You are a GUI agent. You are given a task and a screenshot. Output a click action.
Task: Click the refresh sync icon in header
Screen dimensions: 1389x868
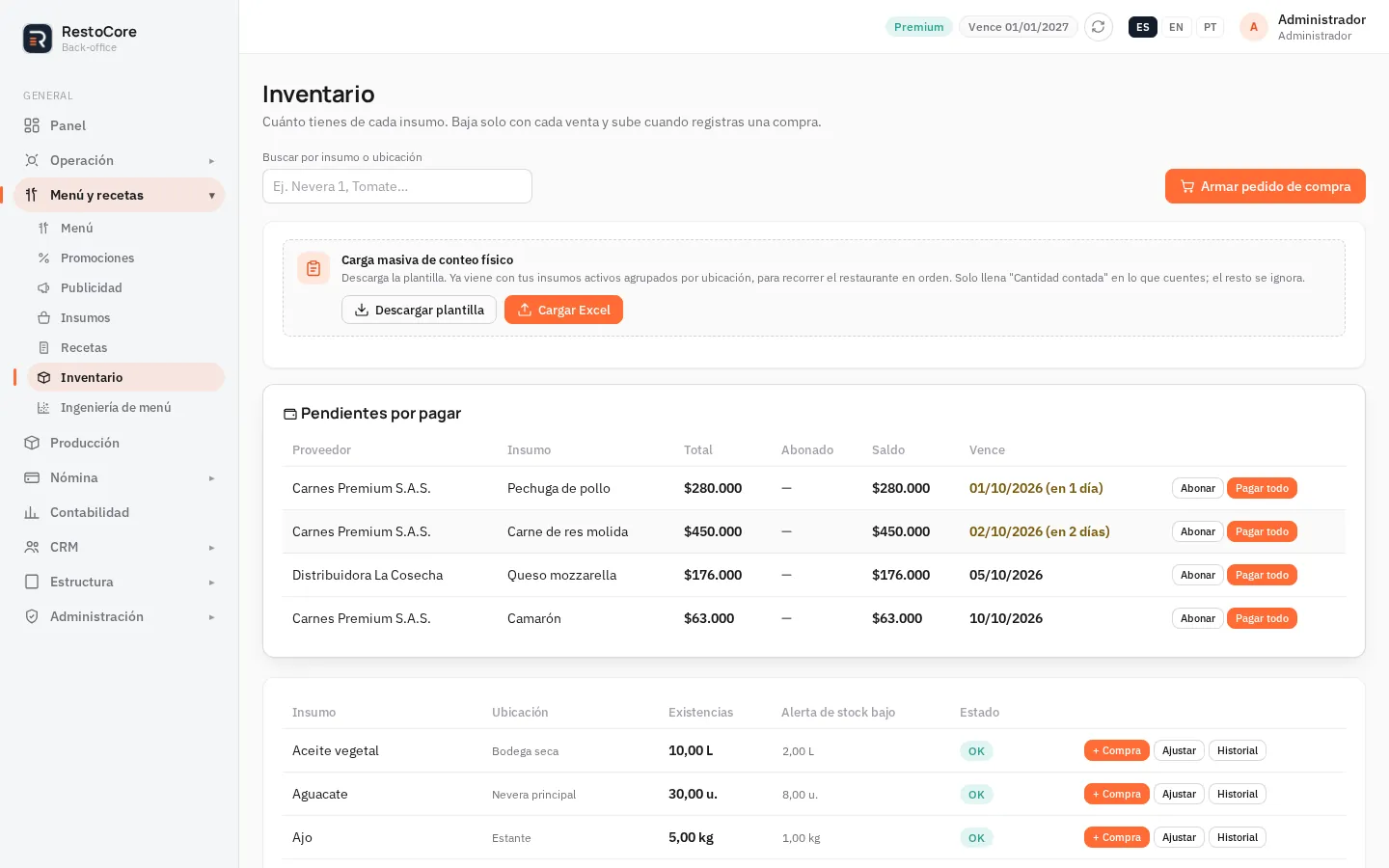pyautogui.click(x=1098, y=27)
